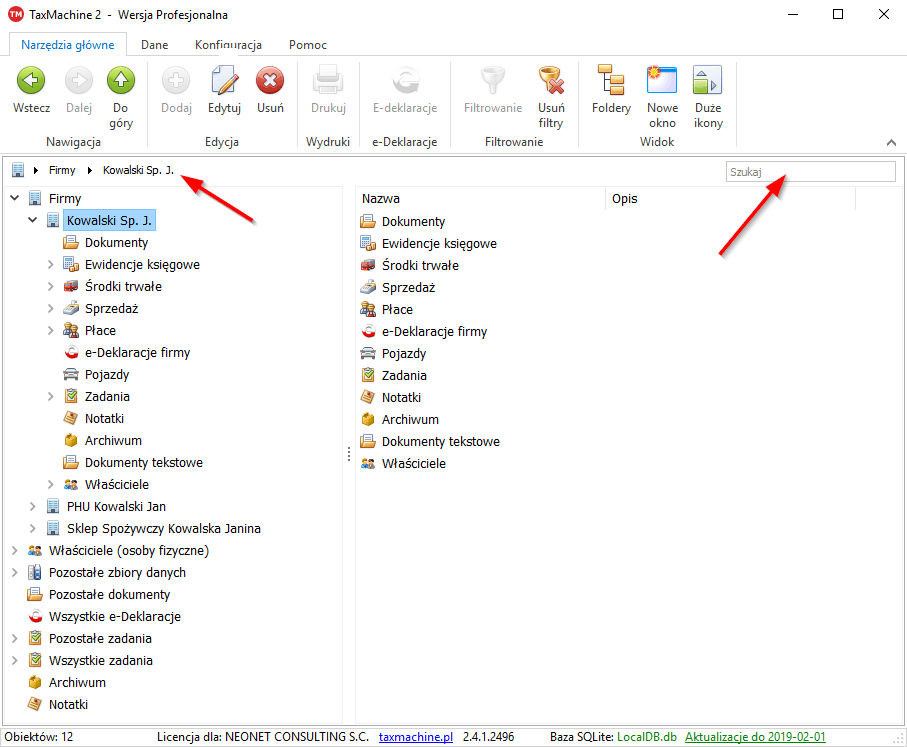Open the Dane ribbon tab
This screenshot has height=747, width=907.
click(x=154, y=45)
